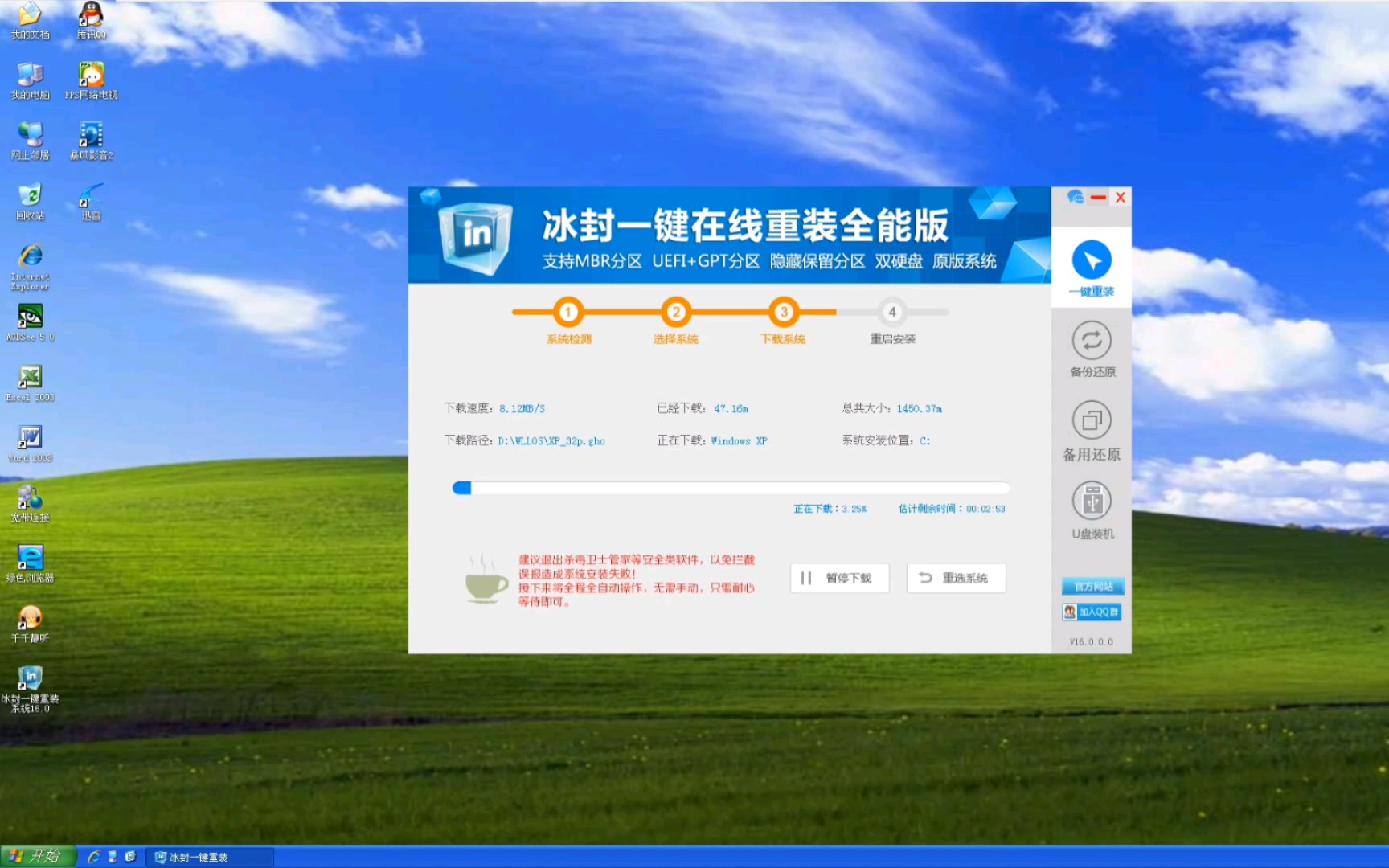The image size is (1389, 868).
Task: Click the 正在下载 3.25% status text
Action: pos(830,509)
